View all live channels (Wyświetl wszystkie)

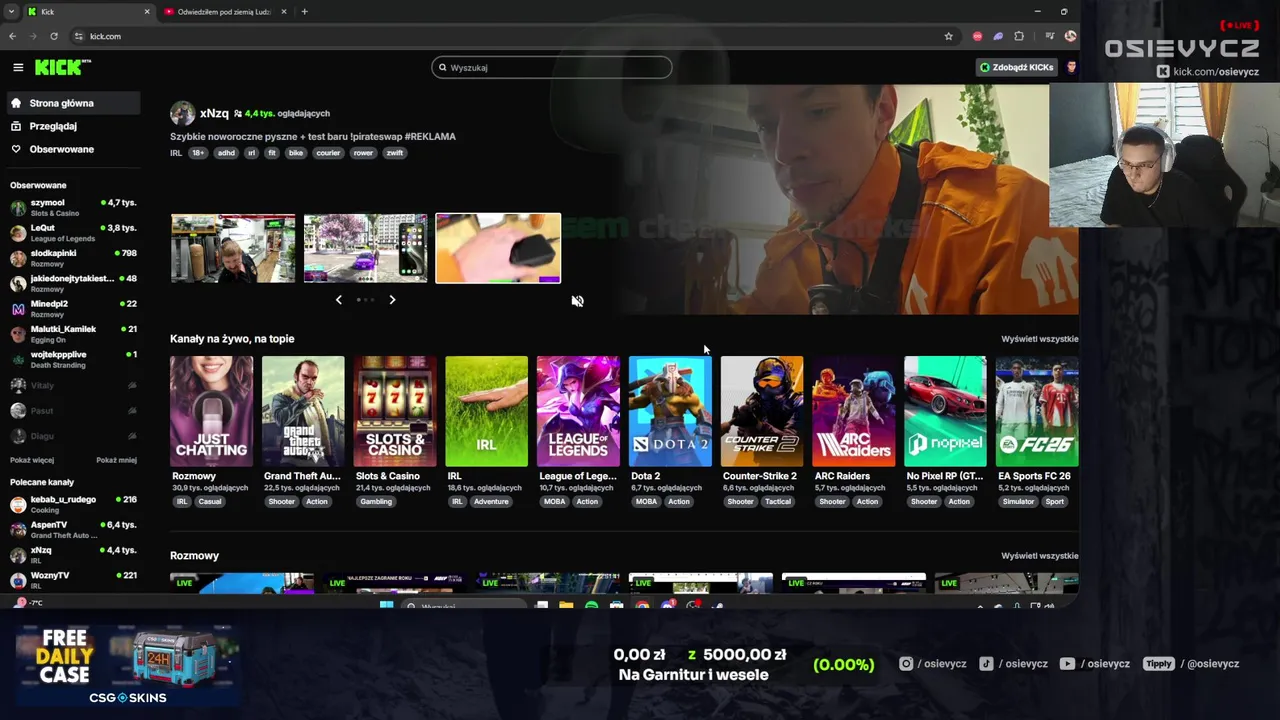1039,339
